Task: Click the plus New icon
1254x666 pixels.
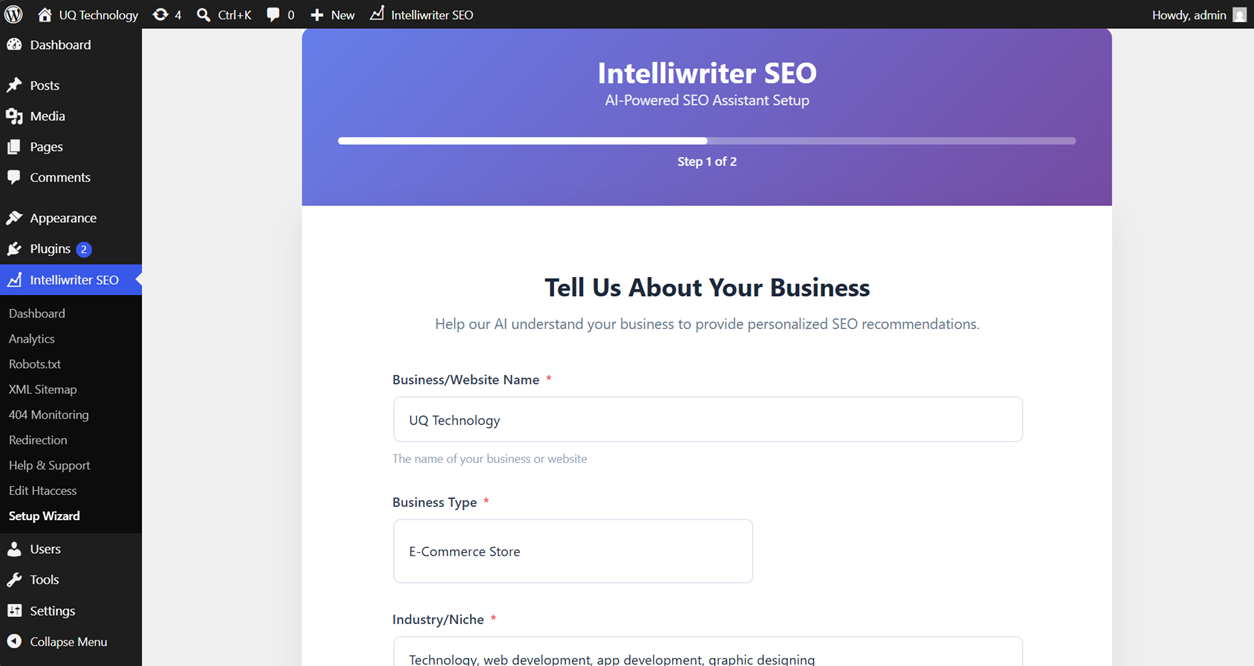Action: click(317, 15)
